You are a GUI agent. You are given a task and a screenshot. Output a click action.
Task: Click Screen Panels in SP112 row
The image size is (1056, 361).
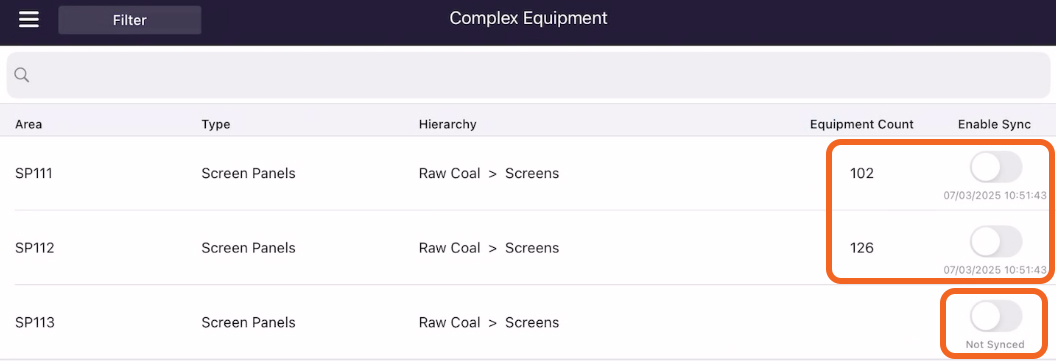coord(249,248)
